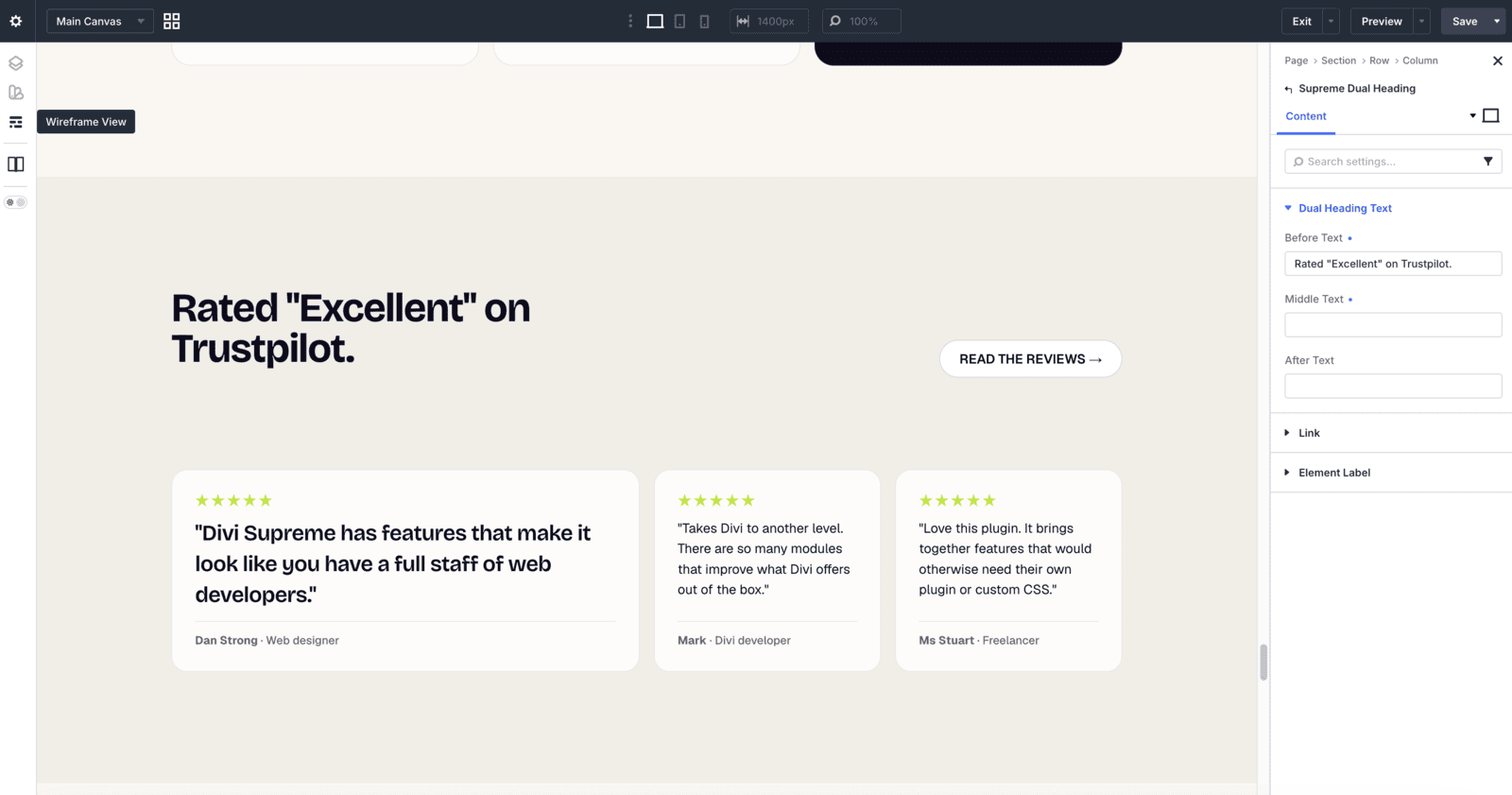Click the Save button
1512x795 pixels.
click(1465, 21)
